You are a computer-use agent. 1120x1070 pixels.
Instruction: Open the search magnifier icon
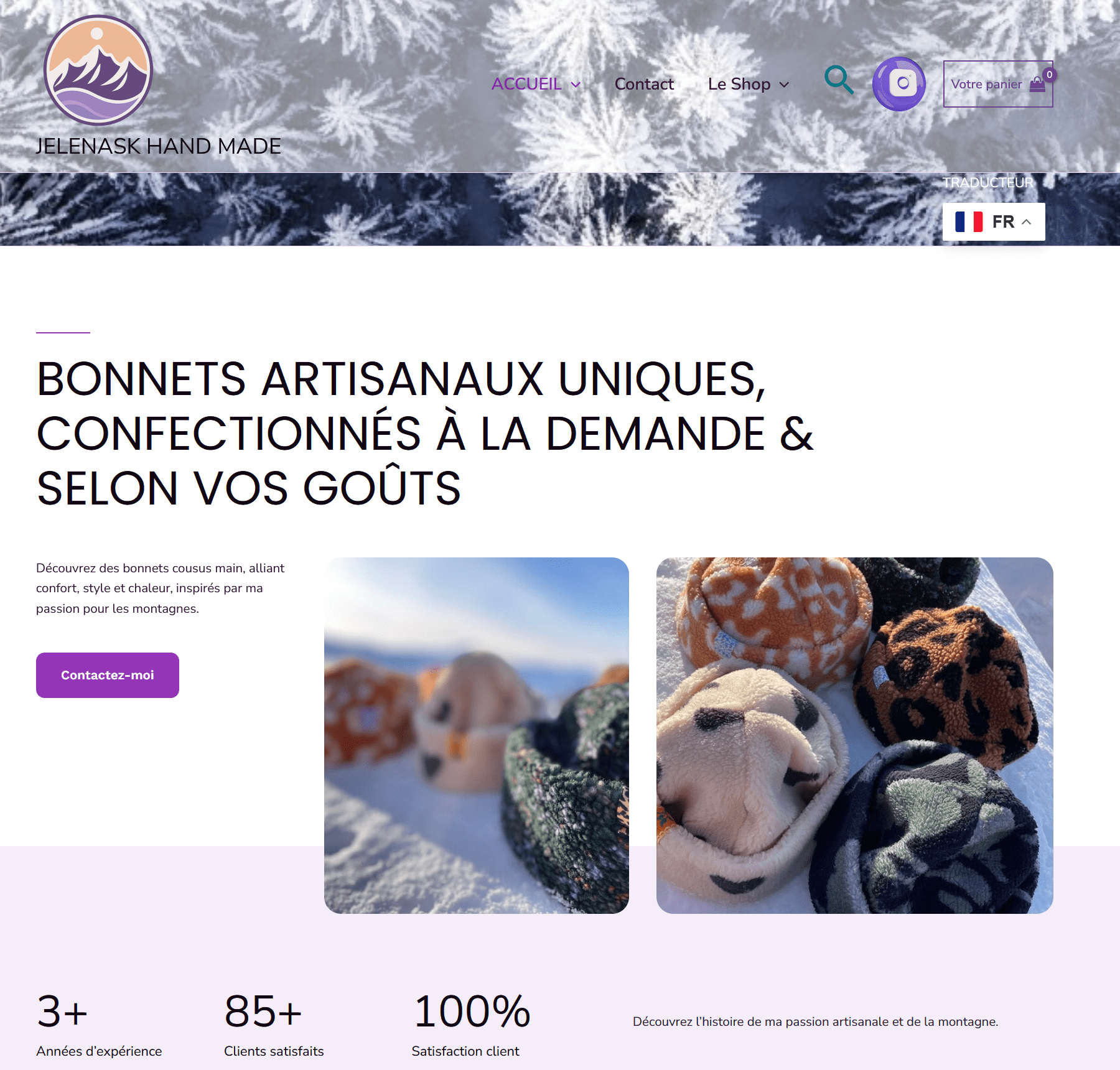(x=839, y=80)
